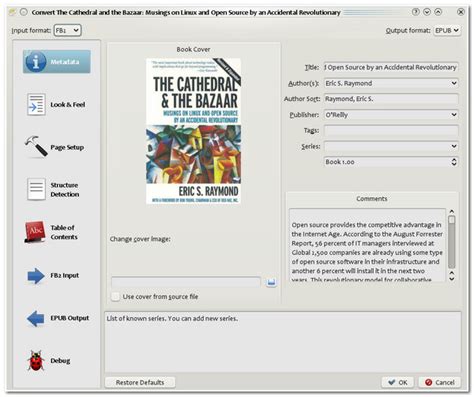
Task: Click the Comments scroll up arrow
Action: click(452, 211)
